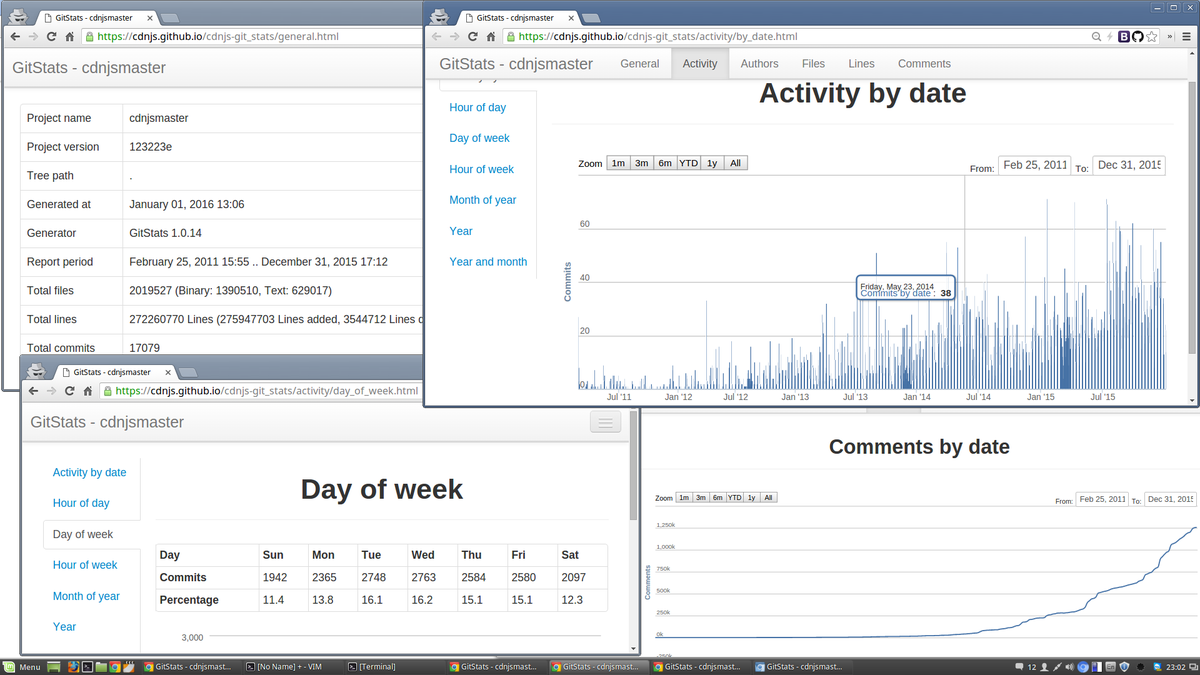Click From date field in Activity chart
This screenshot has width=1200, height=675.
(x=1034, y=165)
